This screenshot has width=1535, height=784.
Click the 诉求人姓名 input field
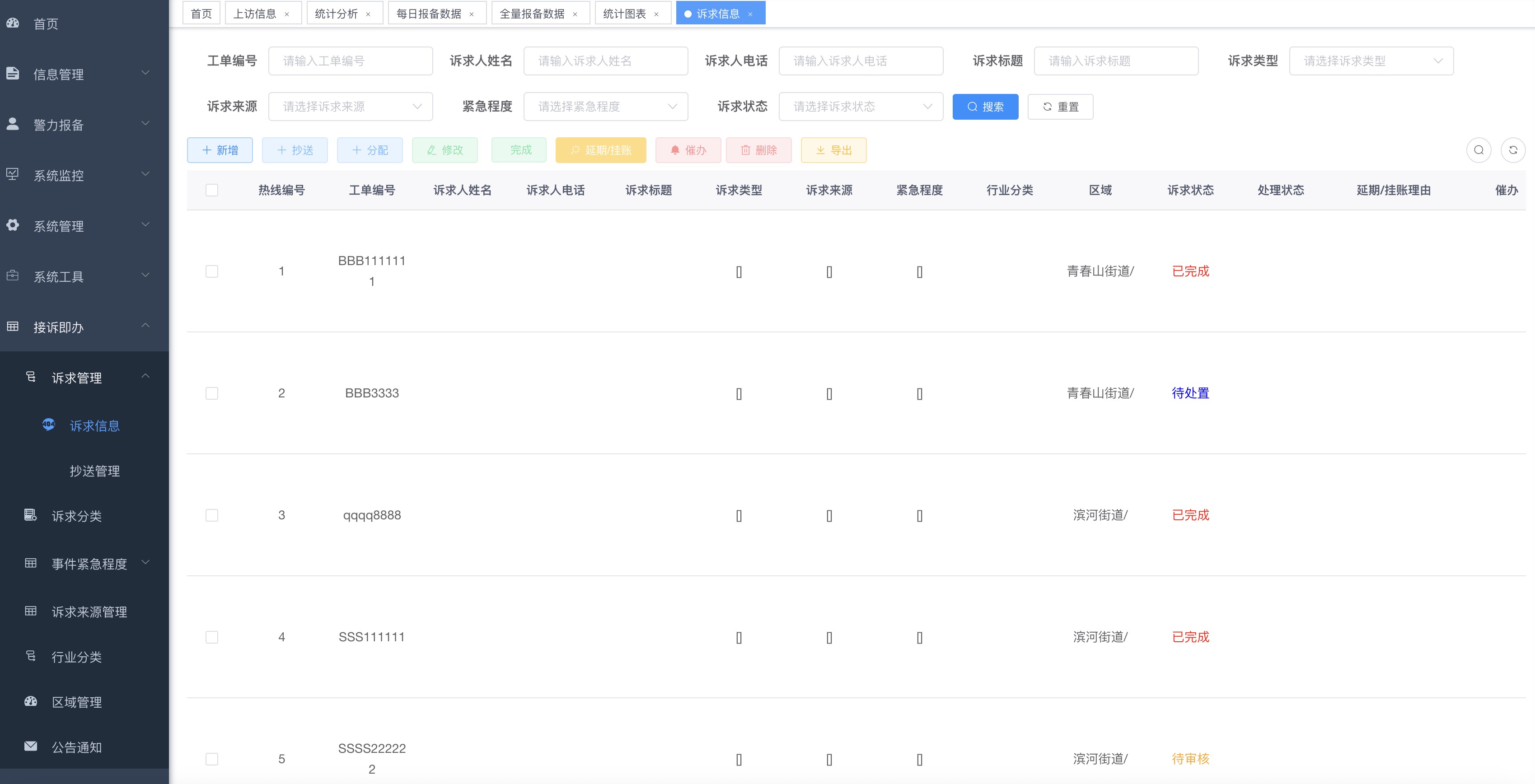point(605,61)
